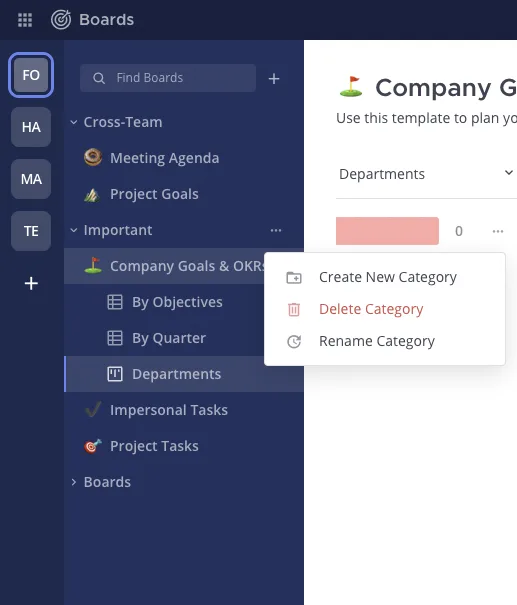
Task: Click the Boards target logo icon
Action: (x=61, y=20)
